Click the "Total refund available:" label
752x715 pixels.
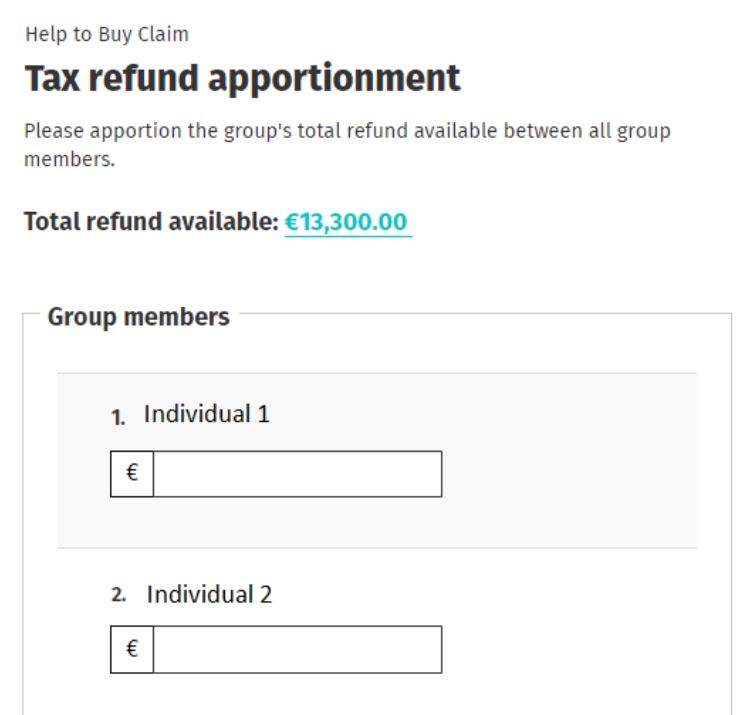point(151,222)
